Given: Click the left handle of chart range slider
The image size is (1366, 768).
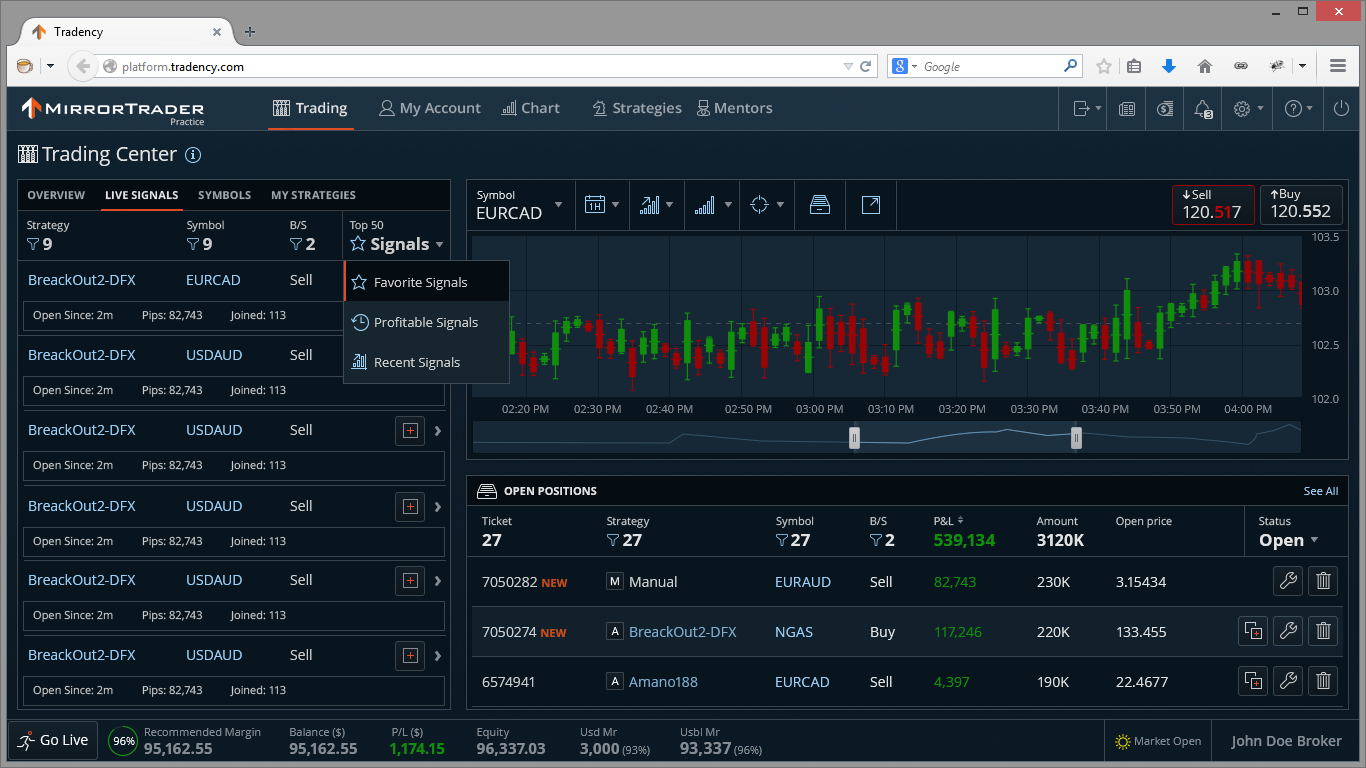Looking at the screenshot, I should click(854, 437).
